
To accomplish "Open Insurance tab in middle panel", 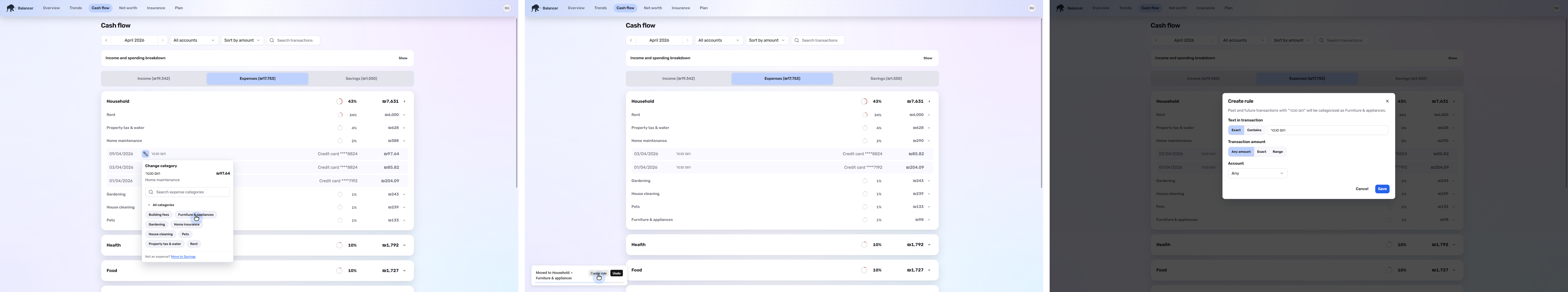I will [681, 8].
